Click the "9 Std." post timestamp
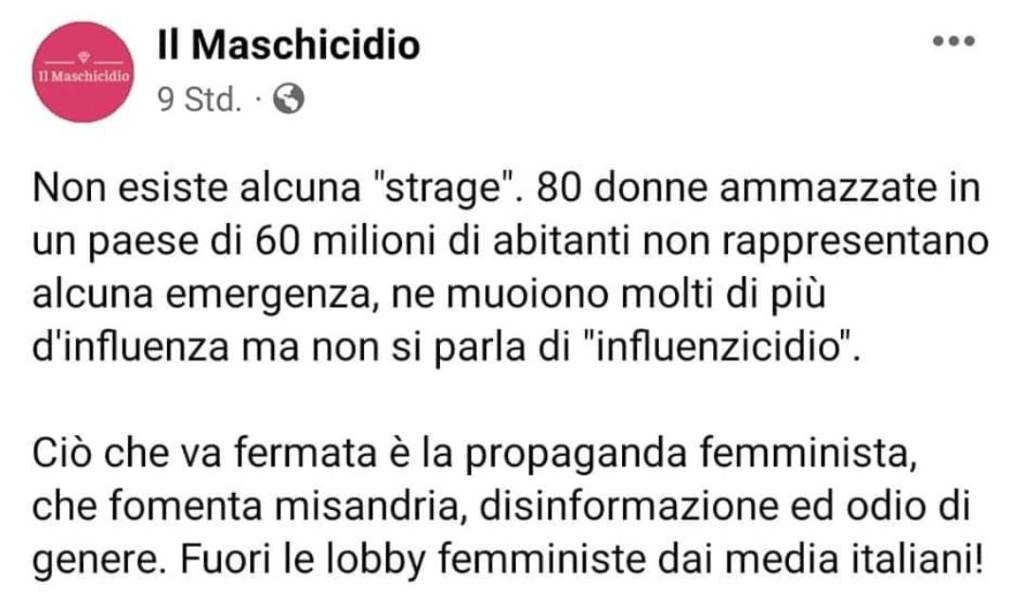Screen dimensions: 1024x602 click(199, 100)
